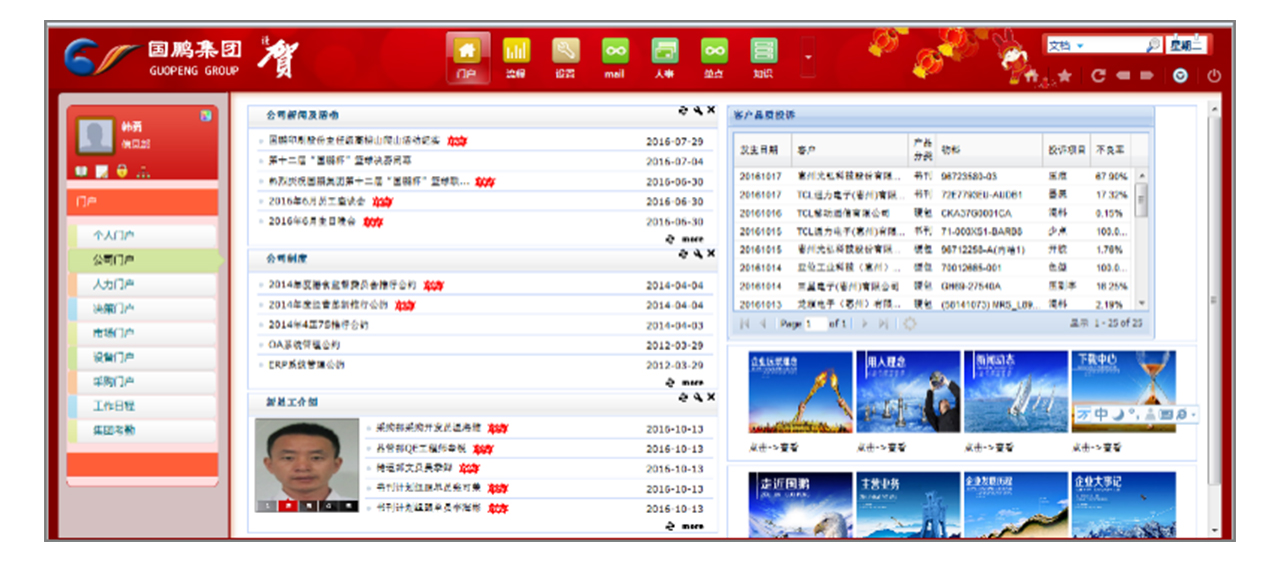The height and width of the screenshot is (562, 1280).
Task: Click the page vertical scrollbar on the right
Action: point(1214,300)
